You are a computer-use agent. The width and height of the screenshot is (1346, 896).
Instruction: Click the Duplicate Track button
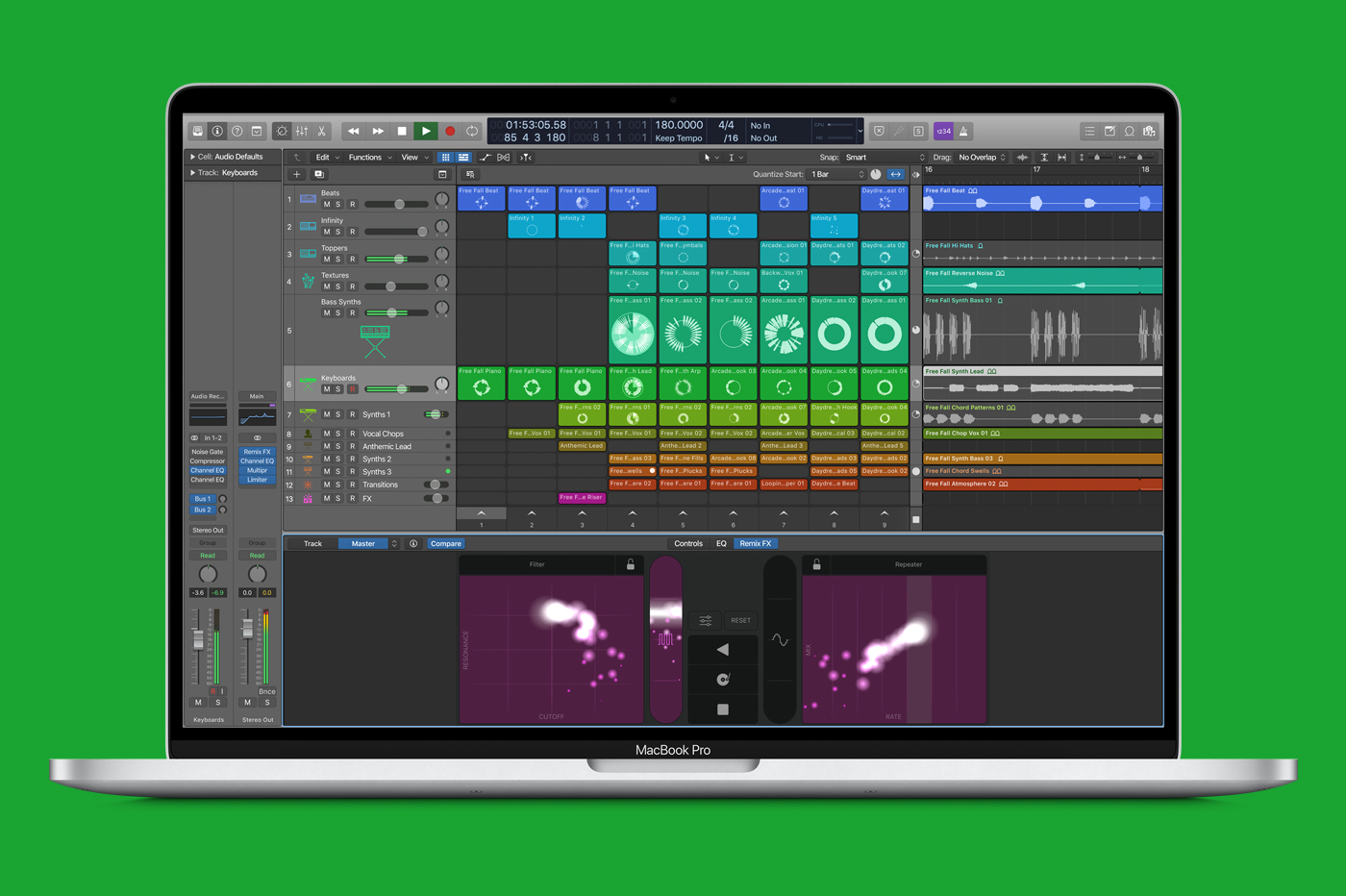point(319,174)
